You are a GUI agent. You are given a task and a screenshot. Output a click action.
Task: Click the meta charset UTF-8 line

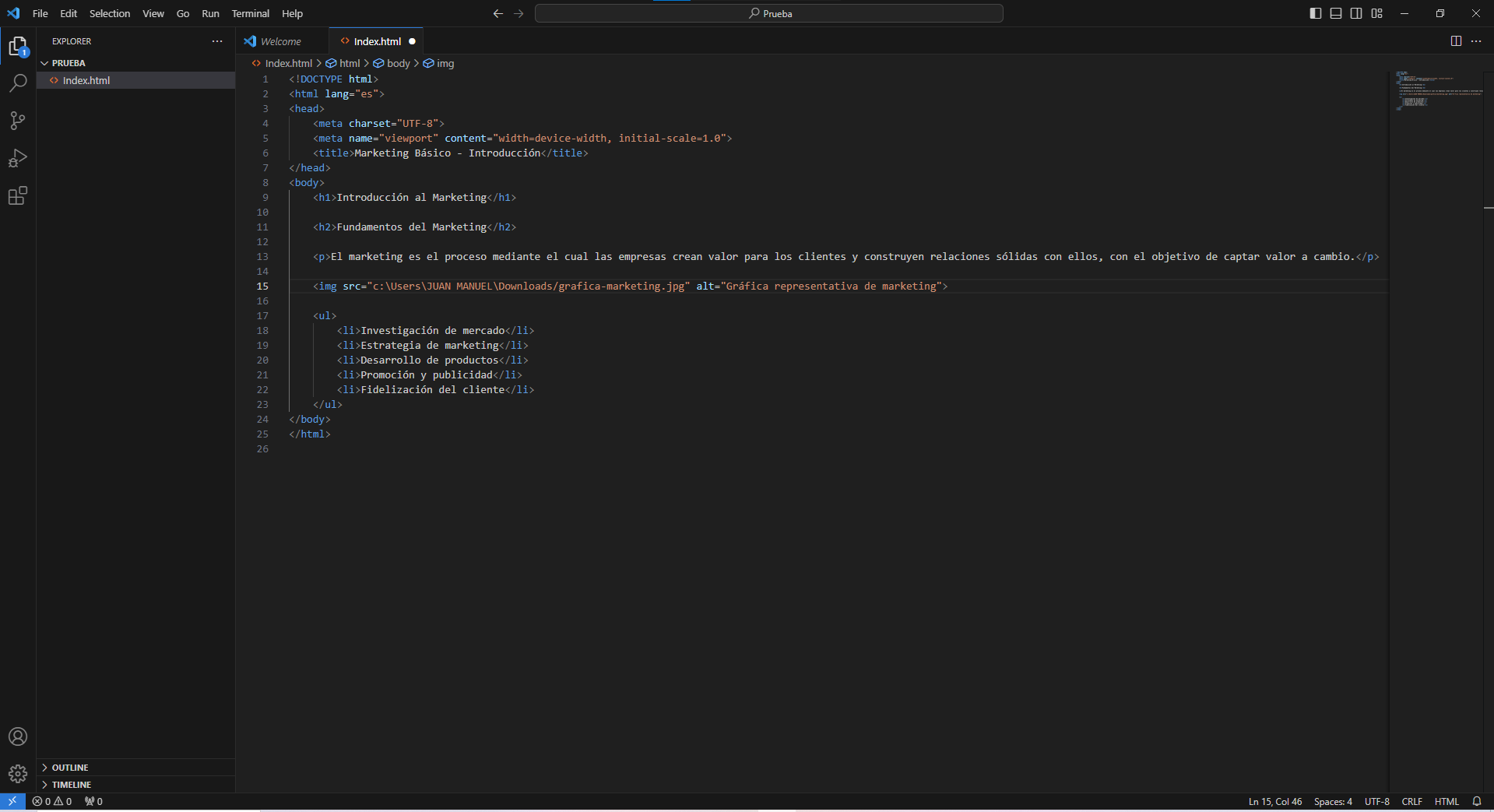[x=378, y=123]
